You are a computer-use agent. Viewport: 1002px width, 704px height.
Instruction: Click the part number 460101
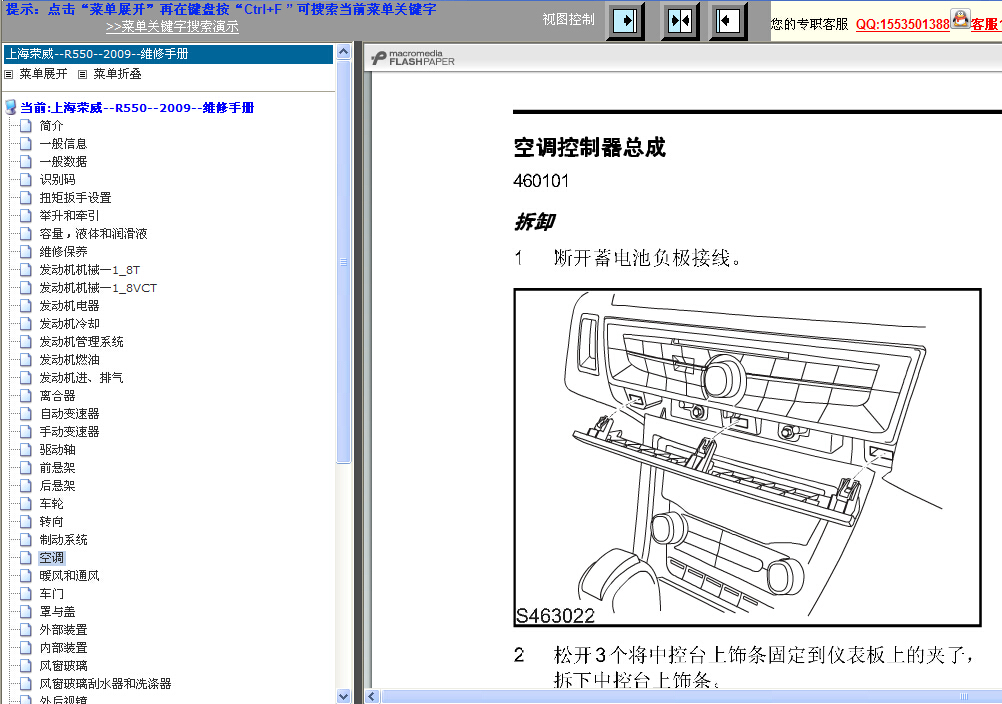click(541, 181)
